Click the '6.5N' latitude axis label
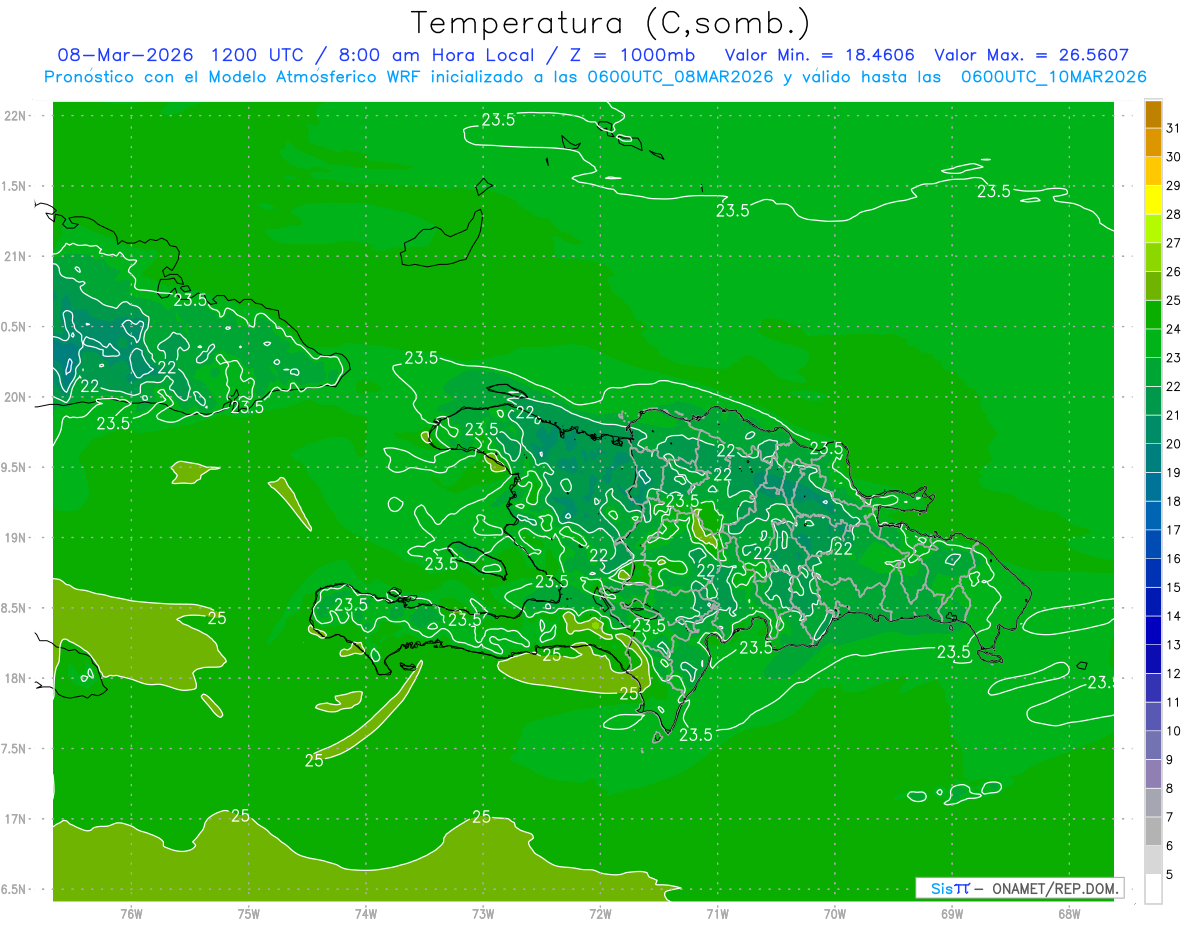This screenshot has width=1200, height=927. (x=15, y=889)
